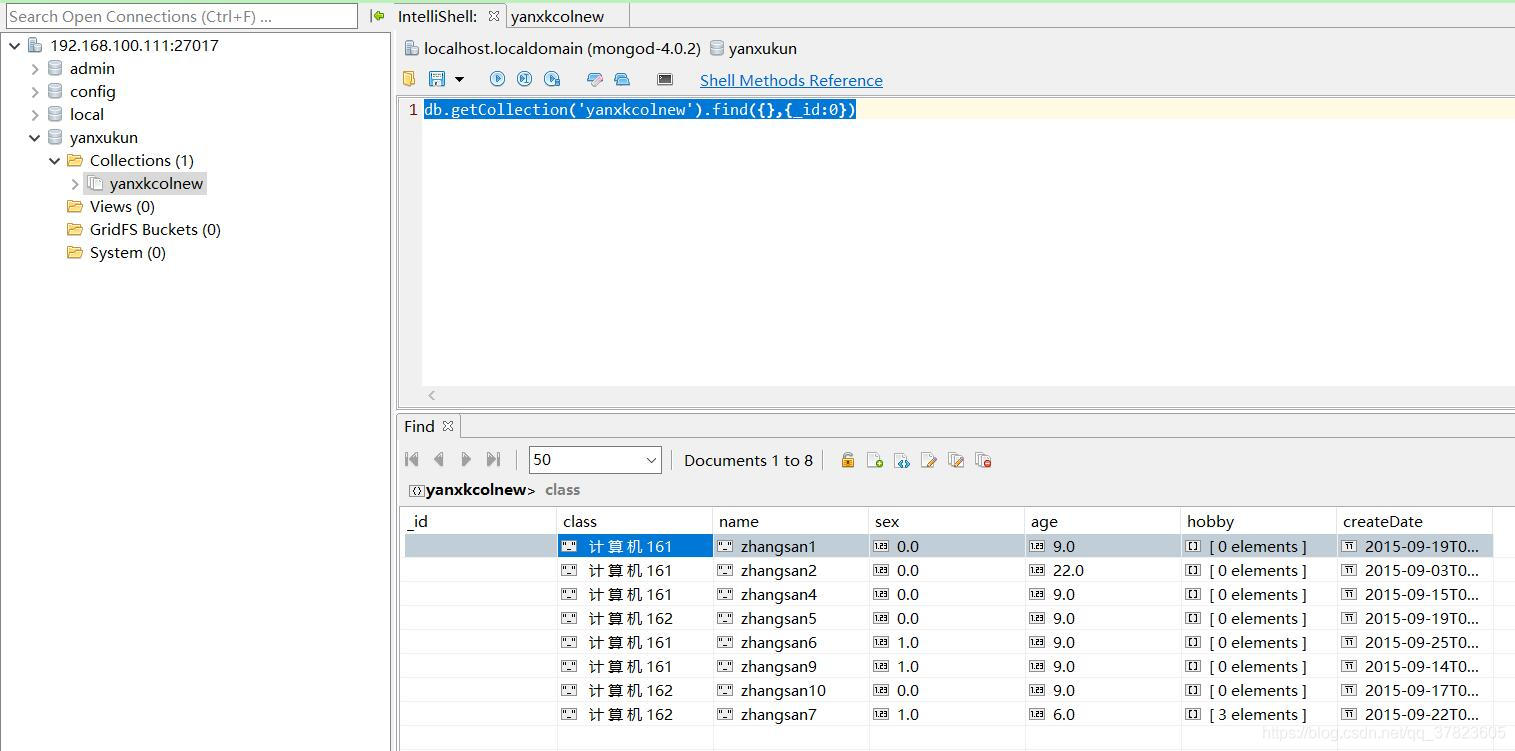Click the sex column header
Screen dimensions: 1515x751
pos(947,521)
